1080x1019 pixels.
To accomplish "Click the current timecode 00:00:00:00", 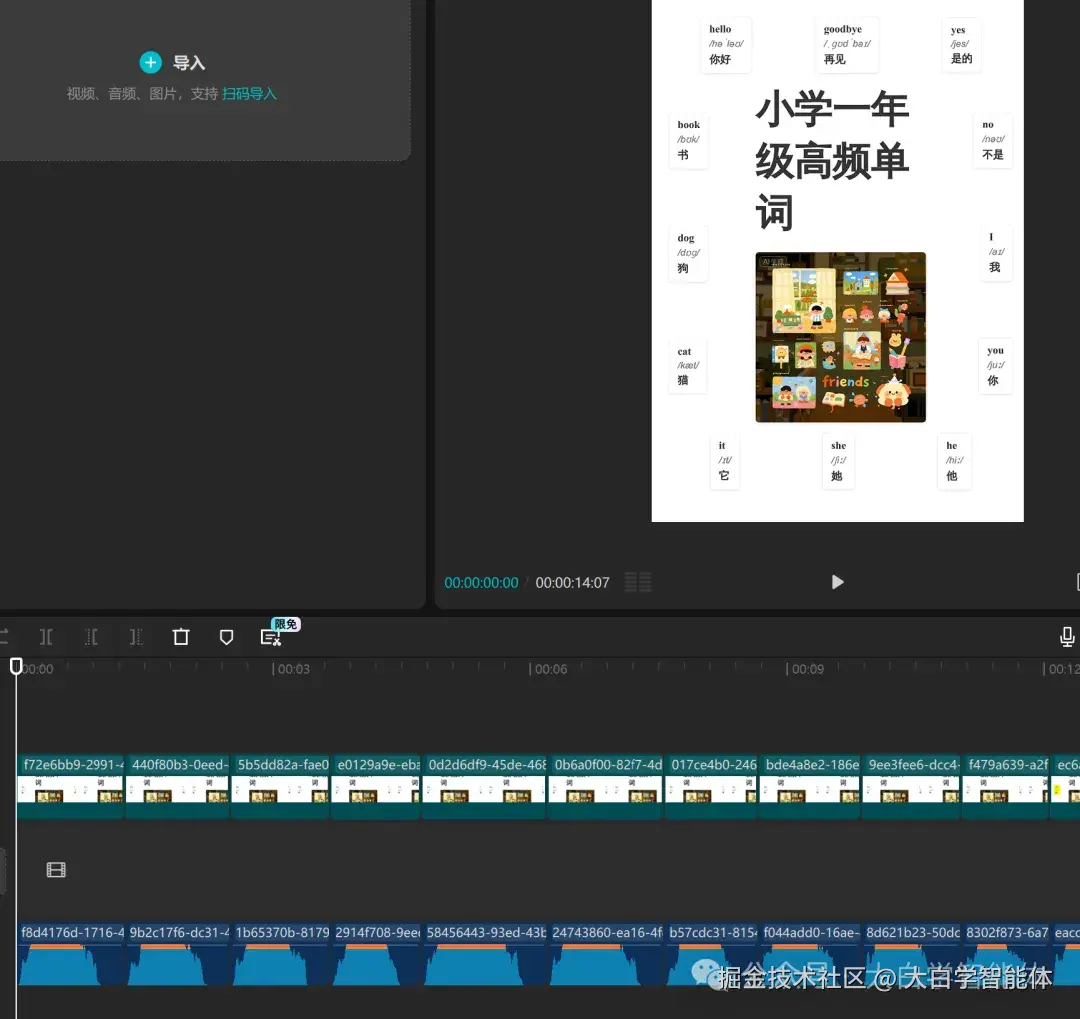I will [481, 583].
